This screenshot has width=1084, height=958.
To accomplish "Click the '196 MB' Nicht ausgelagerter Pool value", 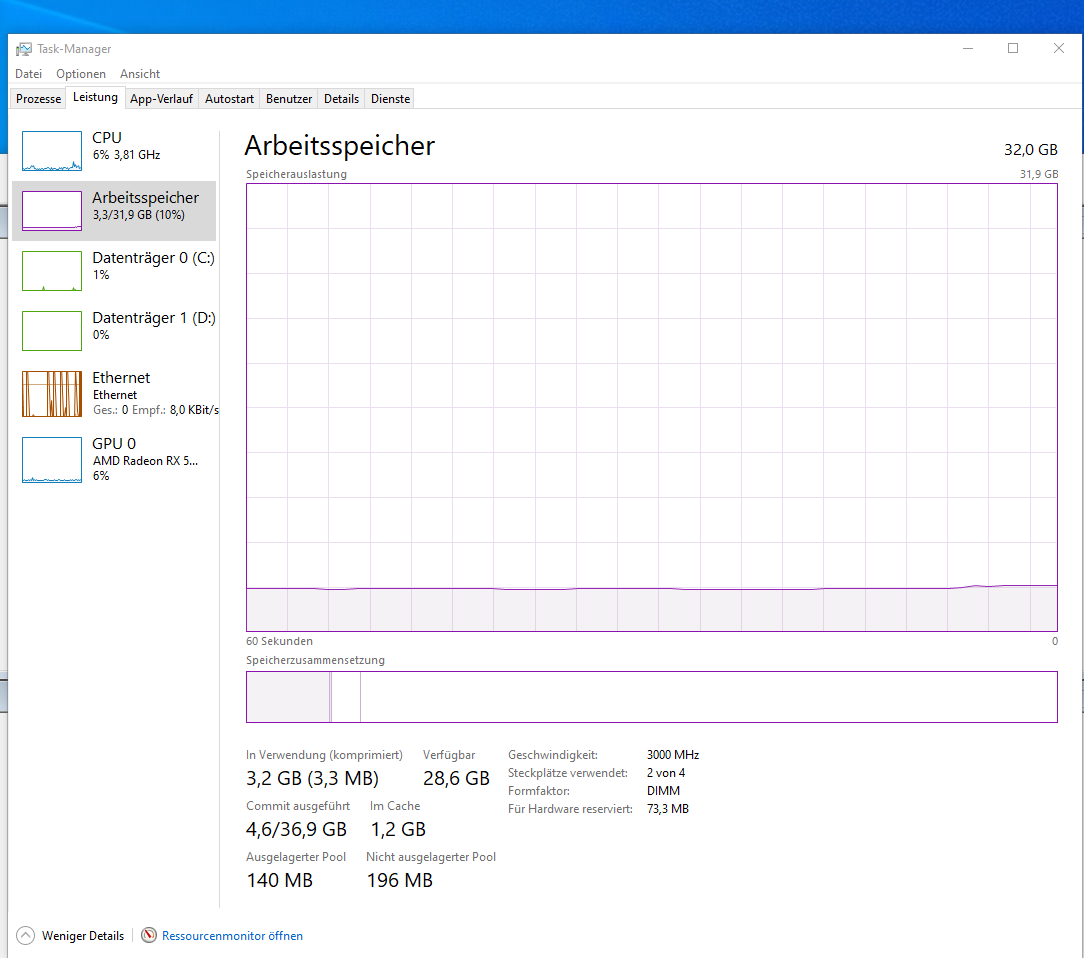I will click(x=400, y=880).
